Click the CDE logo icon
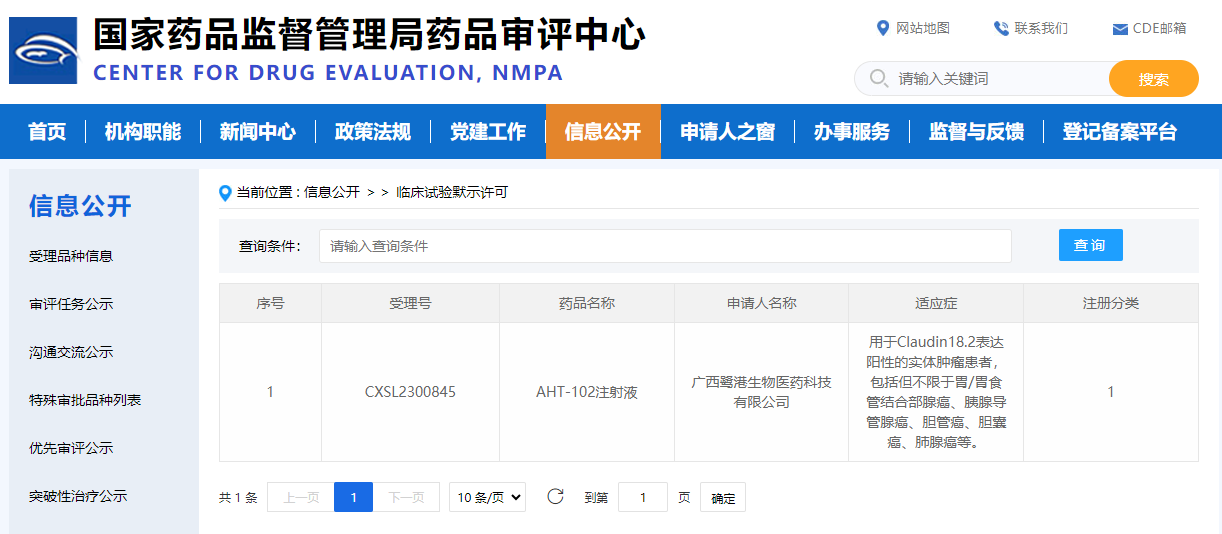The width and height of the screenshot is (1222, 534). coord(43,50)
